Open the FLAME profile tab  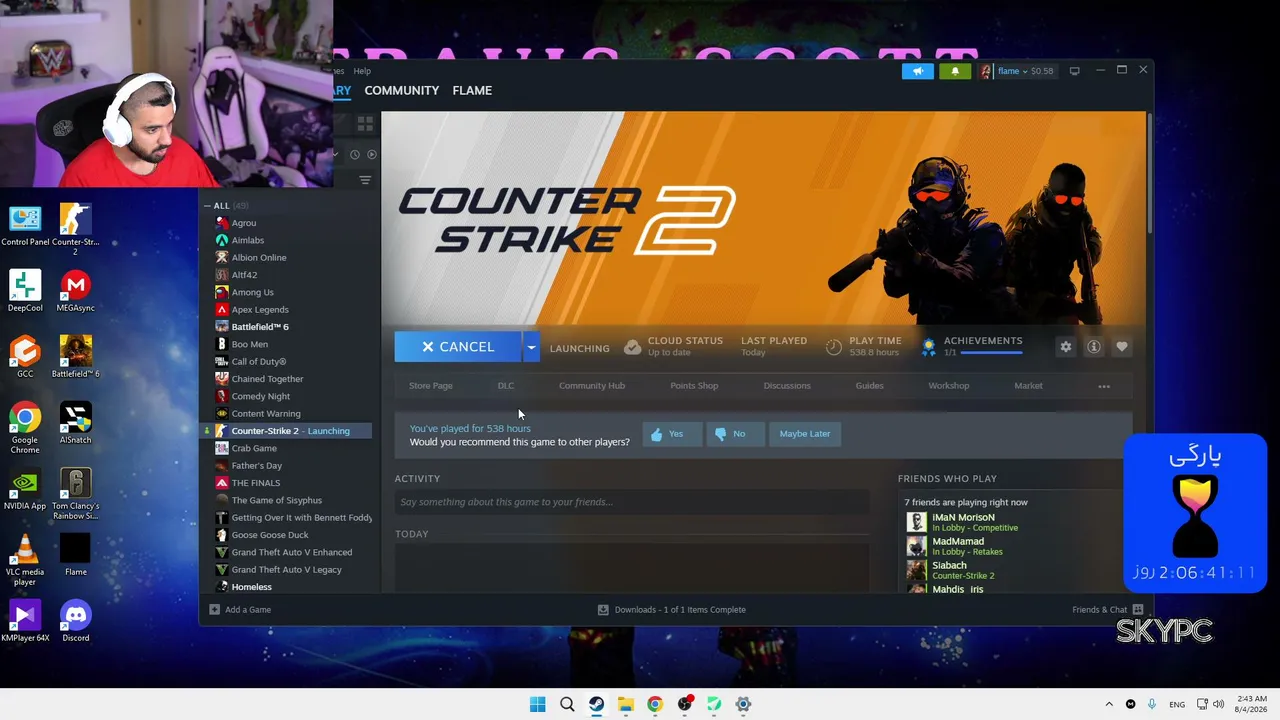point(472,90)
